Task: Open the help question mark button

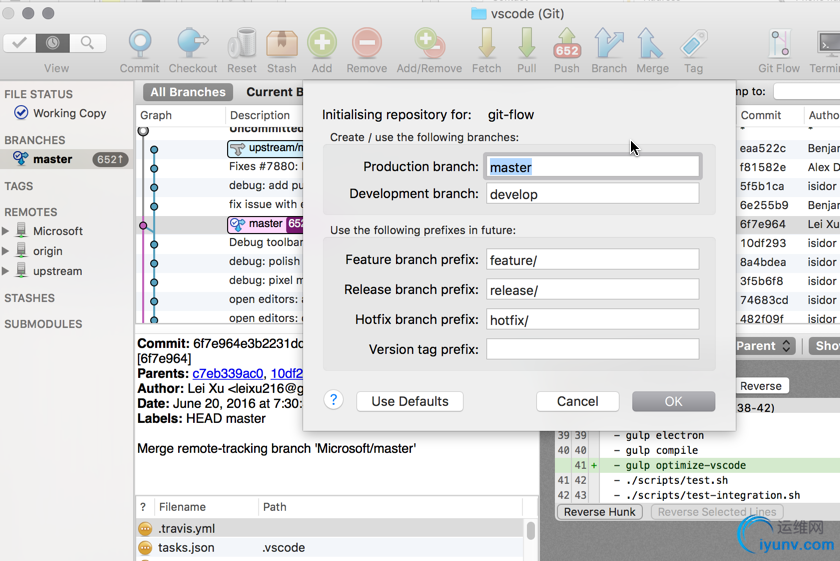Action: [x=333, y=400]
